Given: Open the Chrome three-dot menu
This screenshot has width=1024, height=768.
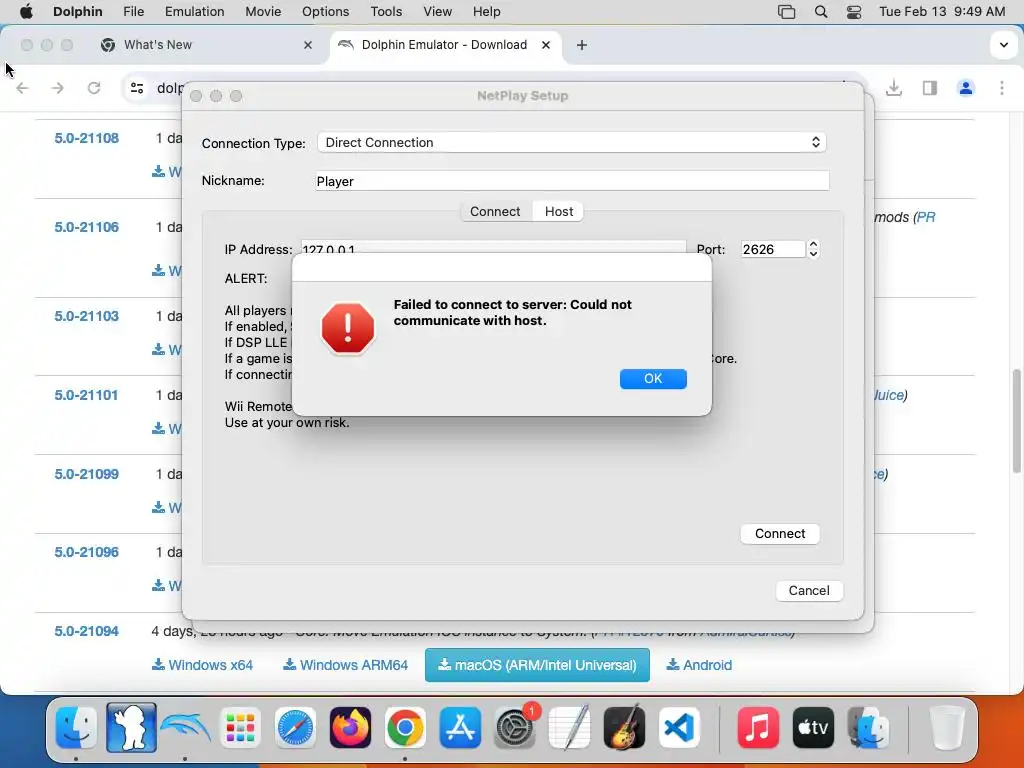Looking at the screenshot, I should click(1002, 88).
